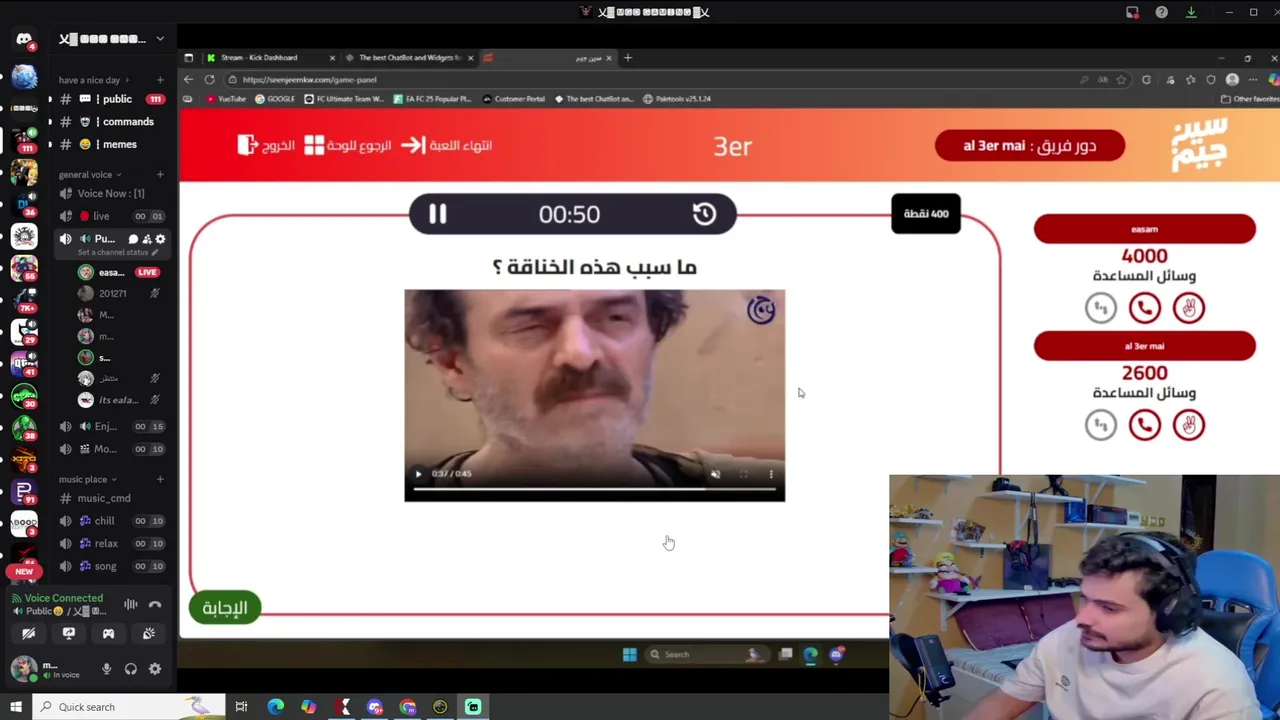Return to the board via الرجوع للوحة
This screenshot has width=1280, height=720.
(x=348, y=145)
